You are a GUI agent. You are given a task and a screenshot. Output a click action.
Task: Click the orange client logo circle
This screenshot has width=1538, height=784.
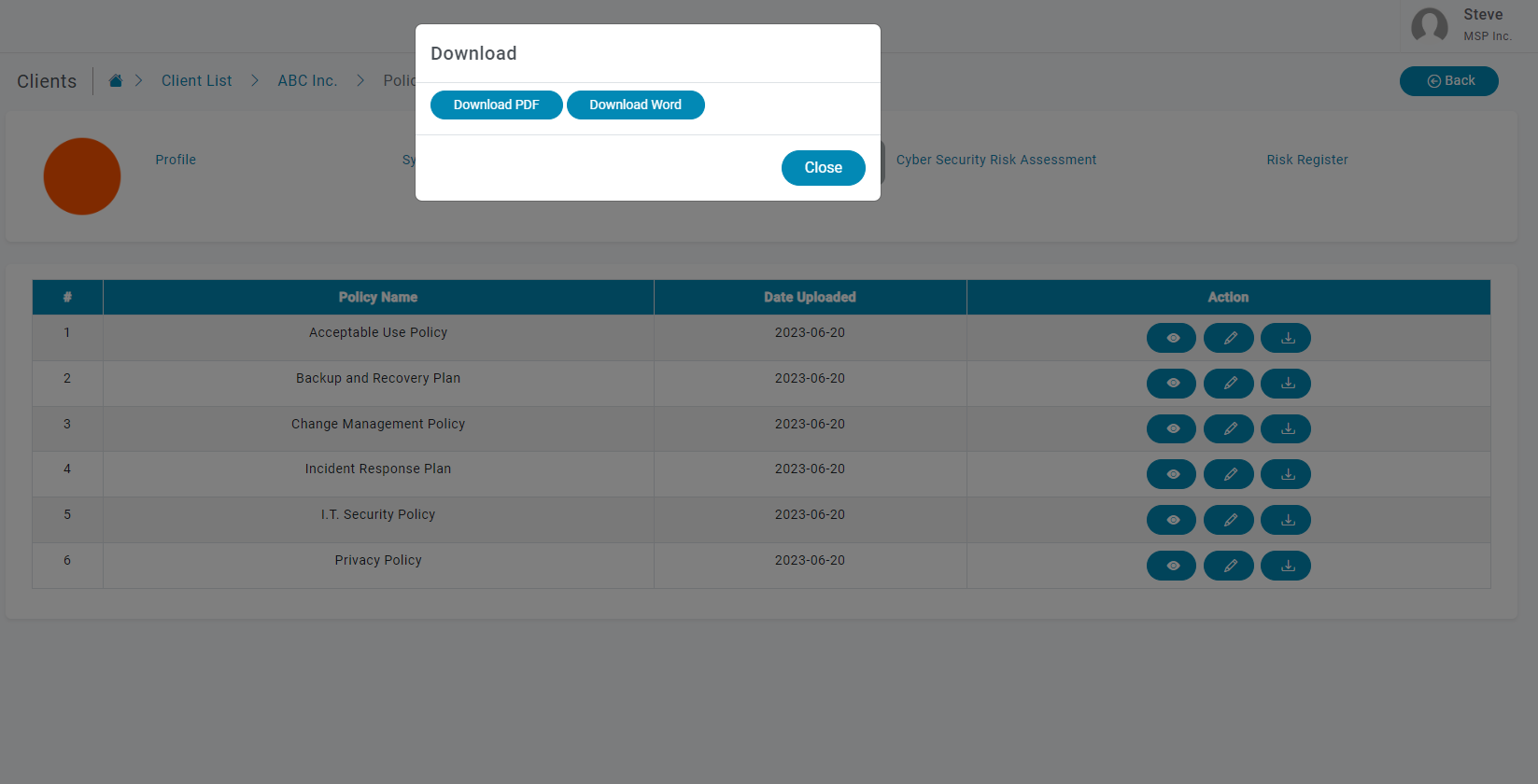pos(82,176)
